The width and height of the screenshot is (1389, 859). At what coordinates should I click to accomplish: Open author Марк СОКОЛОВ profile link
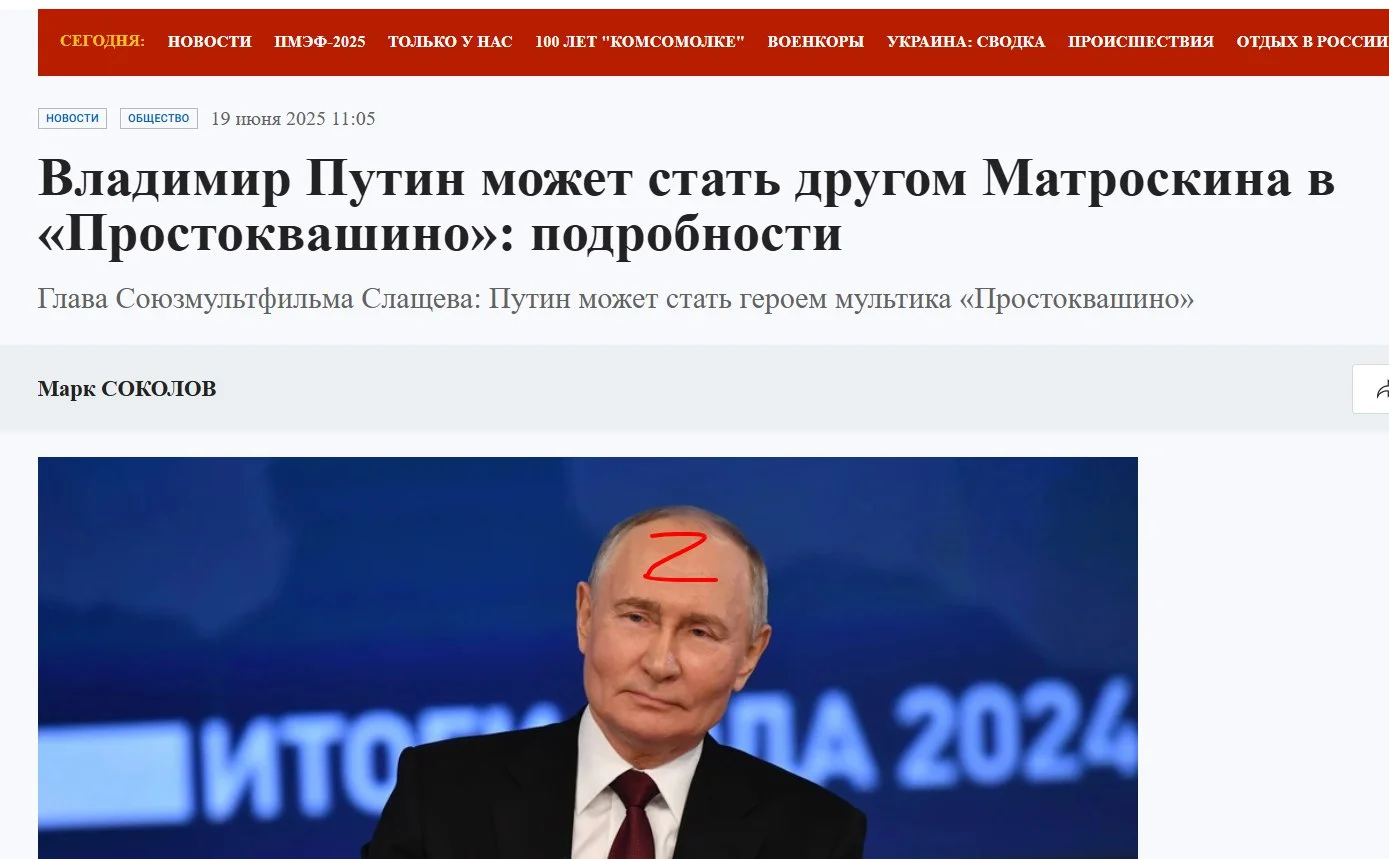(127, 389)
